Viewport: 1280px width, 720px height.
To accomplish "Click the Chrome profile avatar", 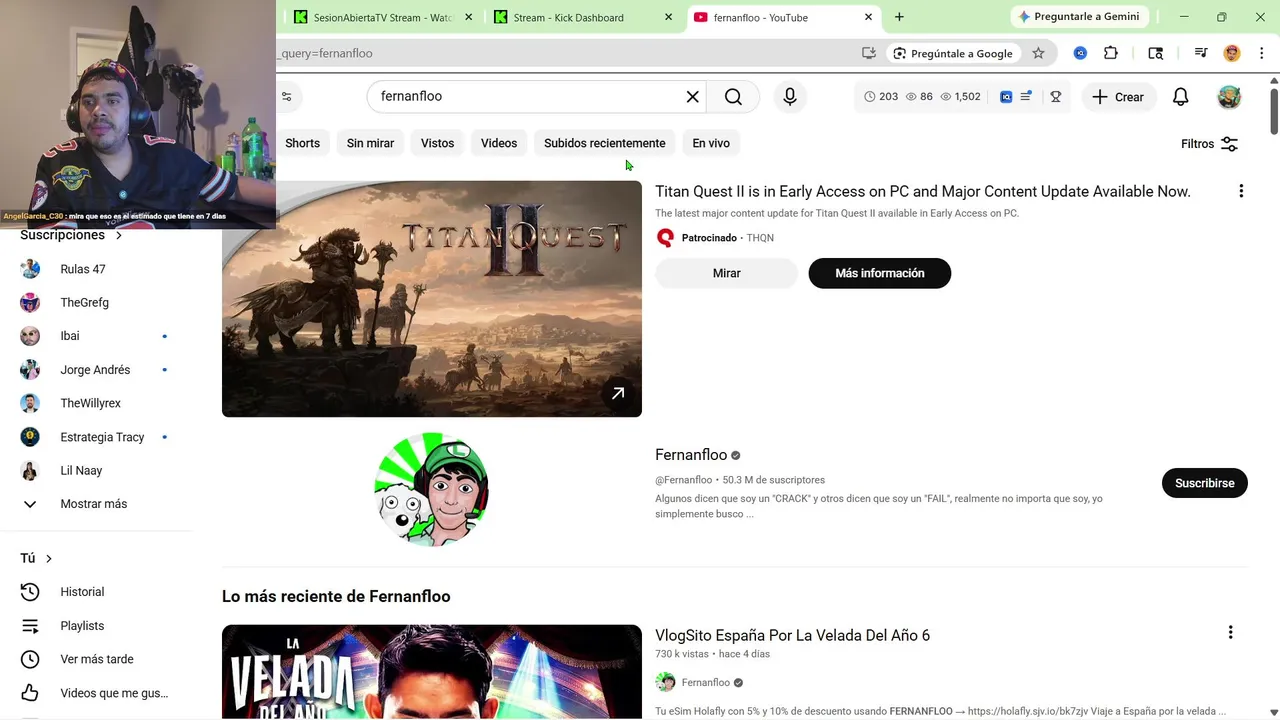I will click(x=1232, y=53).
